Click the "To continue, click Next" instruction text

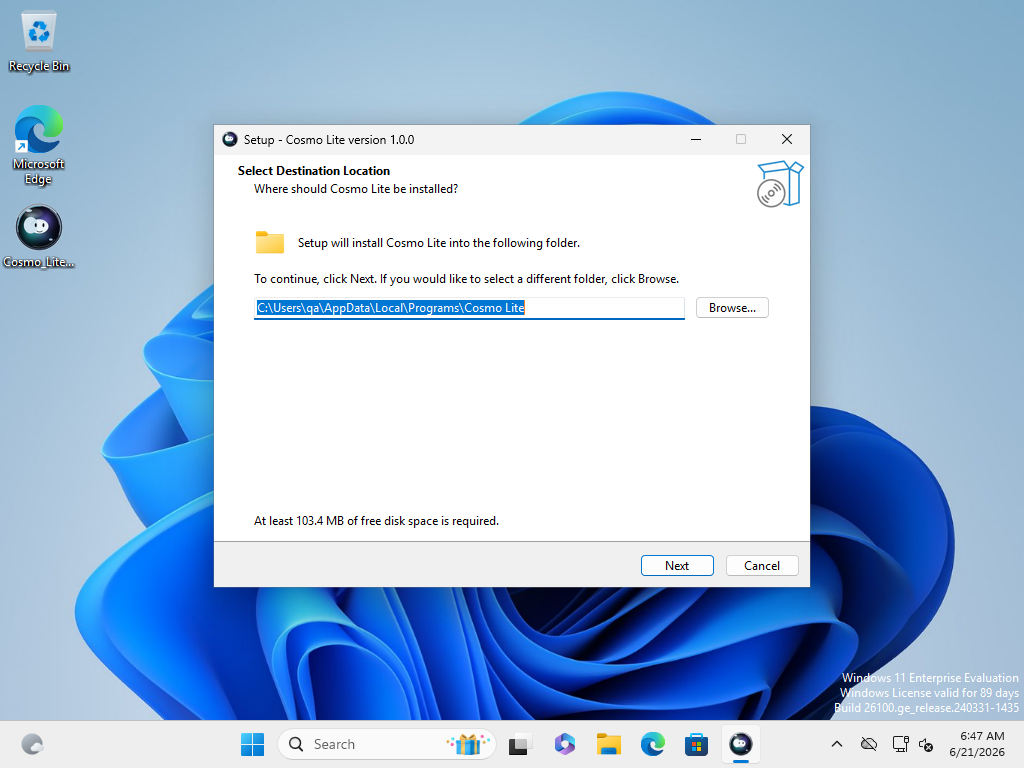tap(466, 279)
